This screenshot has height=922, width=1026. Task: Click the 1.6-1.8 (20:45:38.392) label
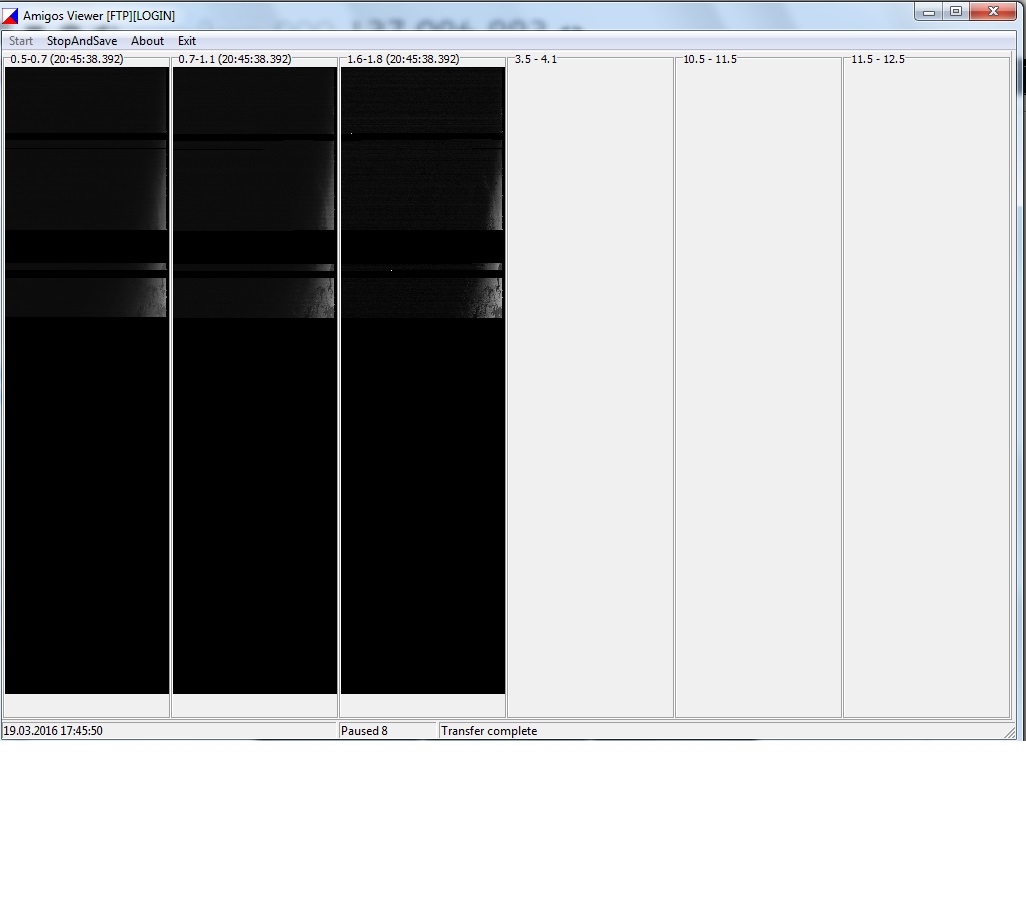coord(403,59)
